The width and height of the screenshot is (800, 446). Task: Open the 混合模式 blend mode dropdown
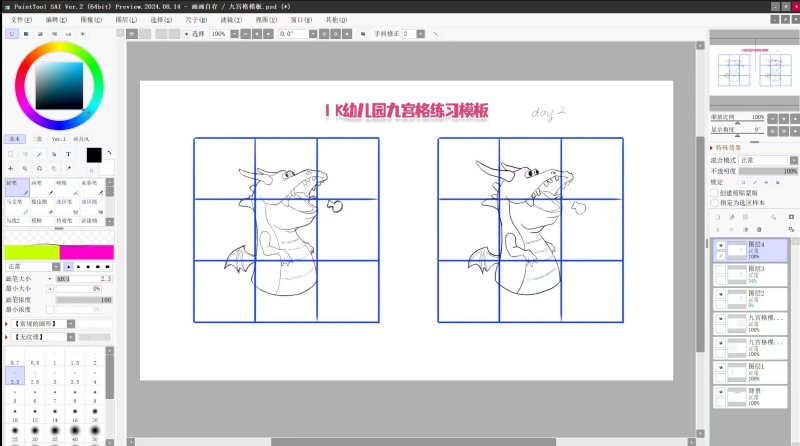pyautogui.click(x=766, y=160)
